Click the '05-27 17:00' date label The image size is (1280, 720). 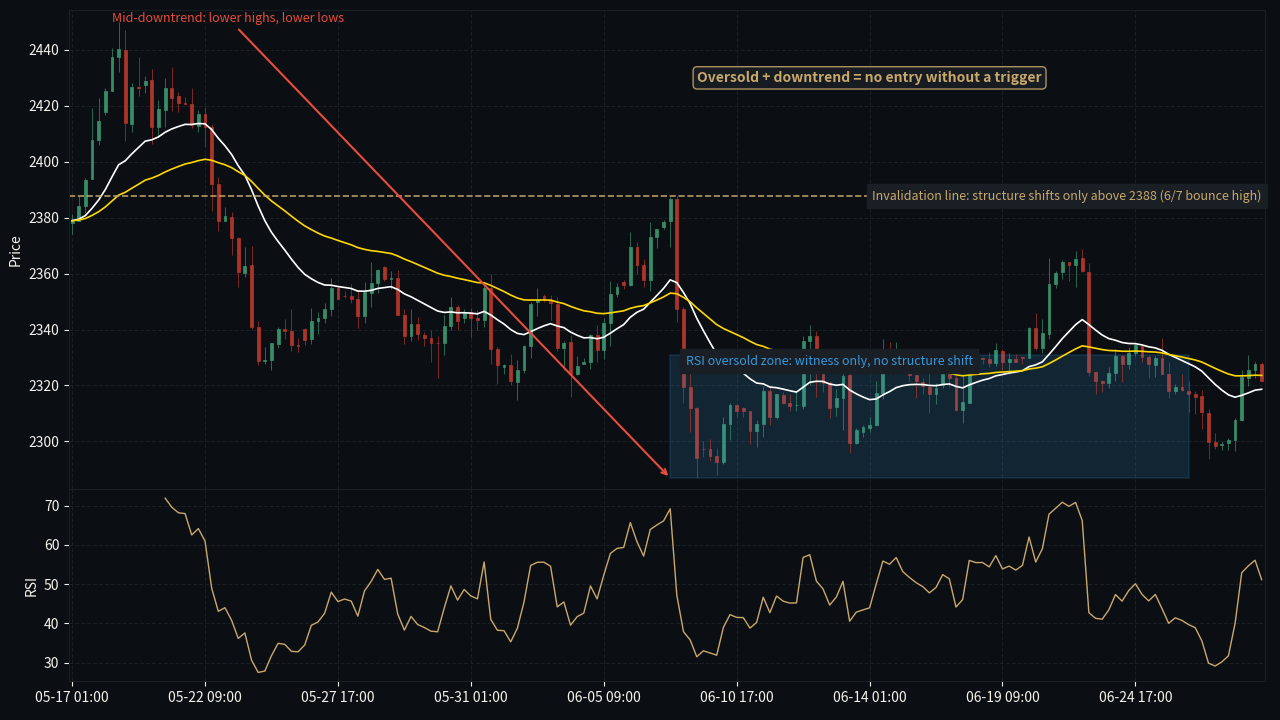coord(338,697)
